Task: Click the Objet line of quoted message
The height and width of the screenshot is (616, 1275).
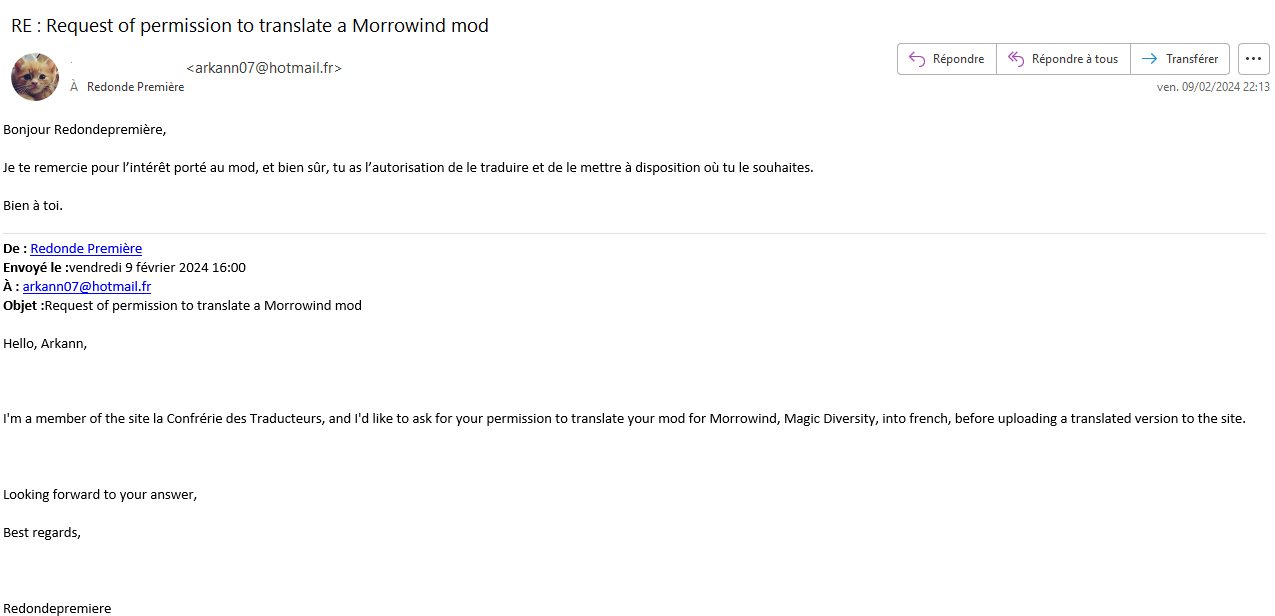Action: [x=183, y=305]
